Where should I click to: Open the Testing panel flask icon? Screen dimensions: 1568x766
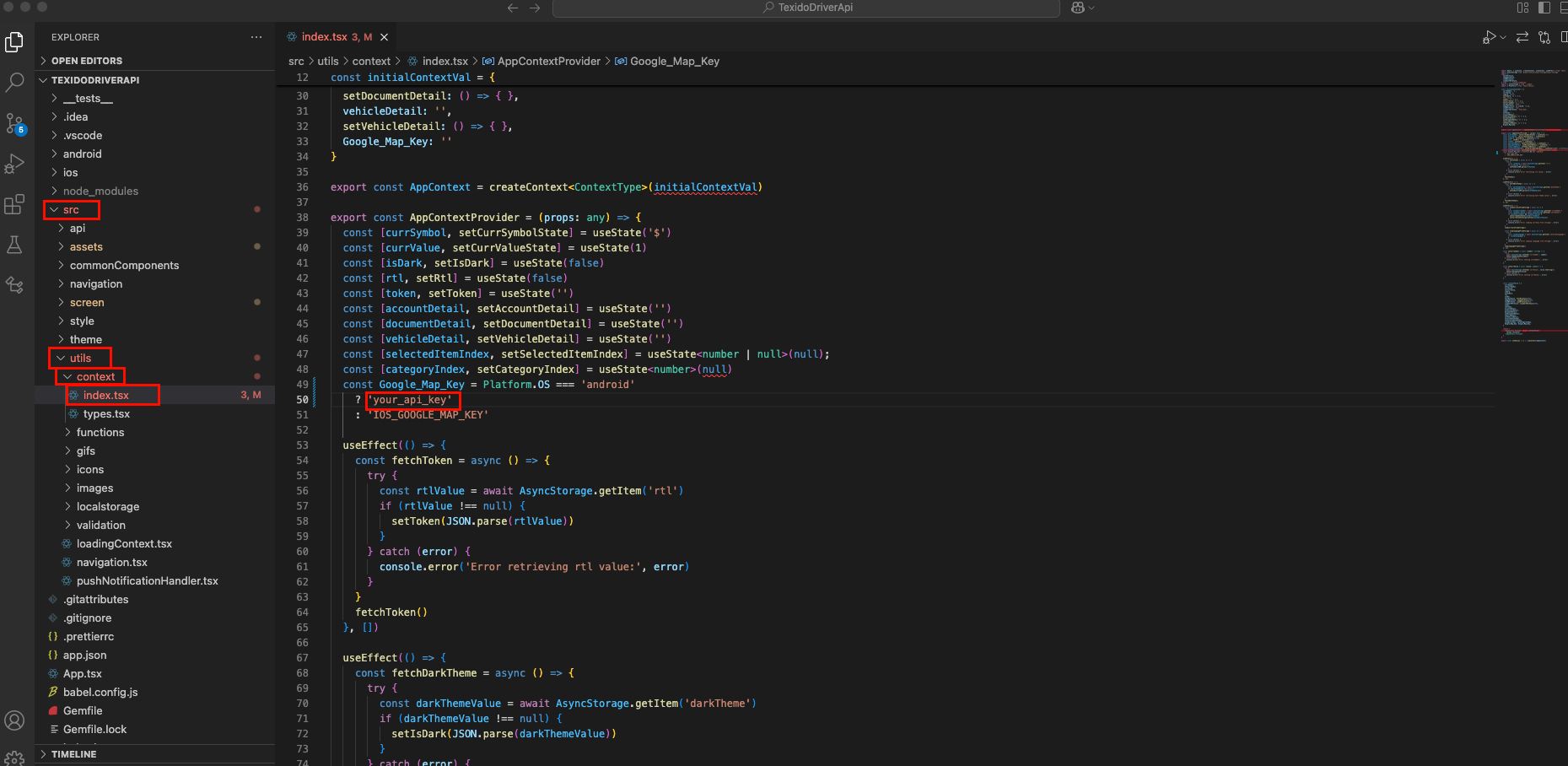click(14, 245)
